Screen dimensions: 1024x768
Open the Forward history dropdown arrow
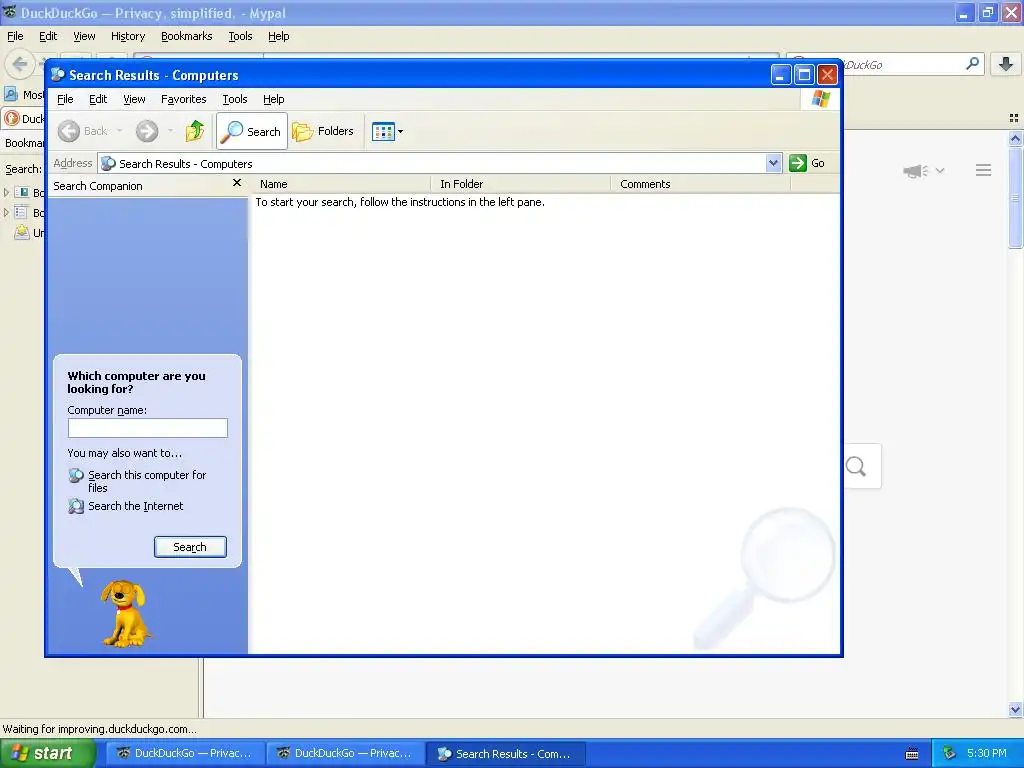click(x=170, y=131)
